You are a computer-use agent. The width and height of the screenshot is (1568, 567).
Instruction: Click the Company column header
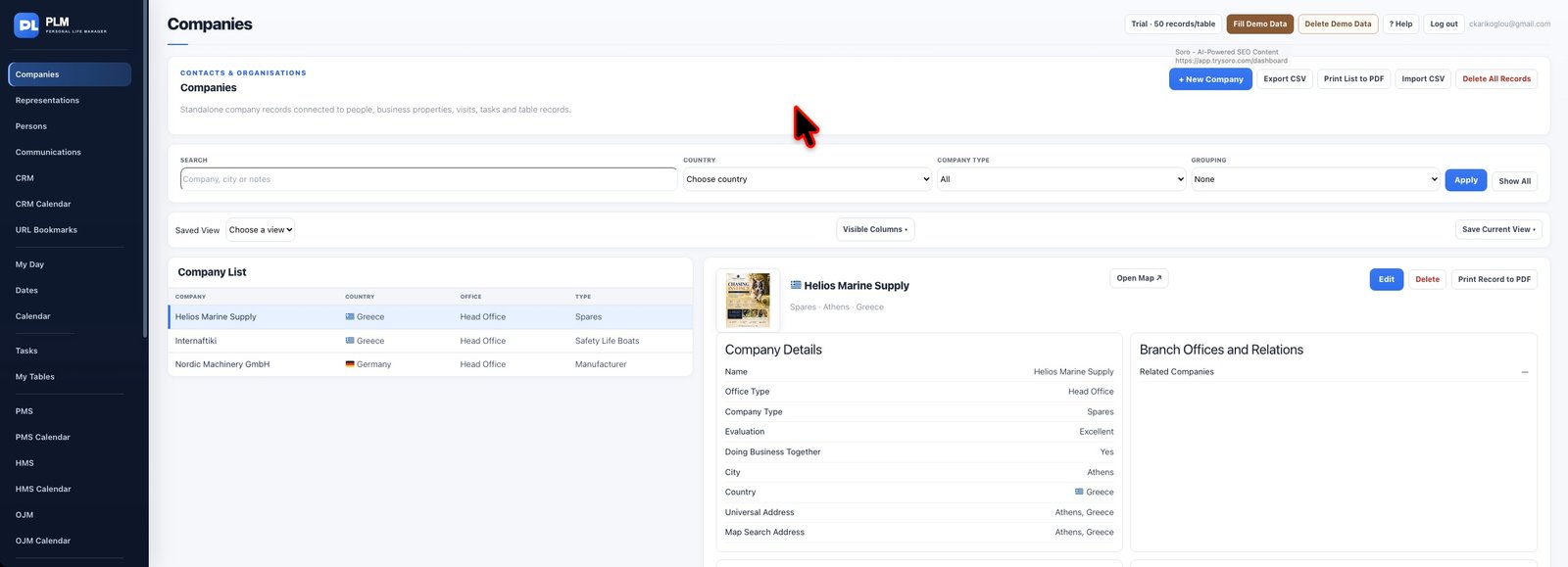[x=190, y=297]
